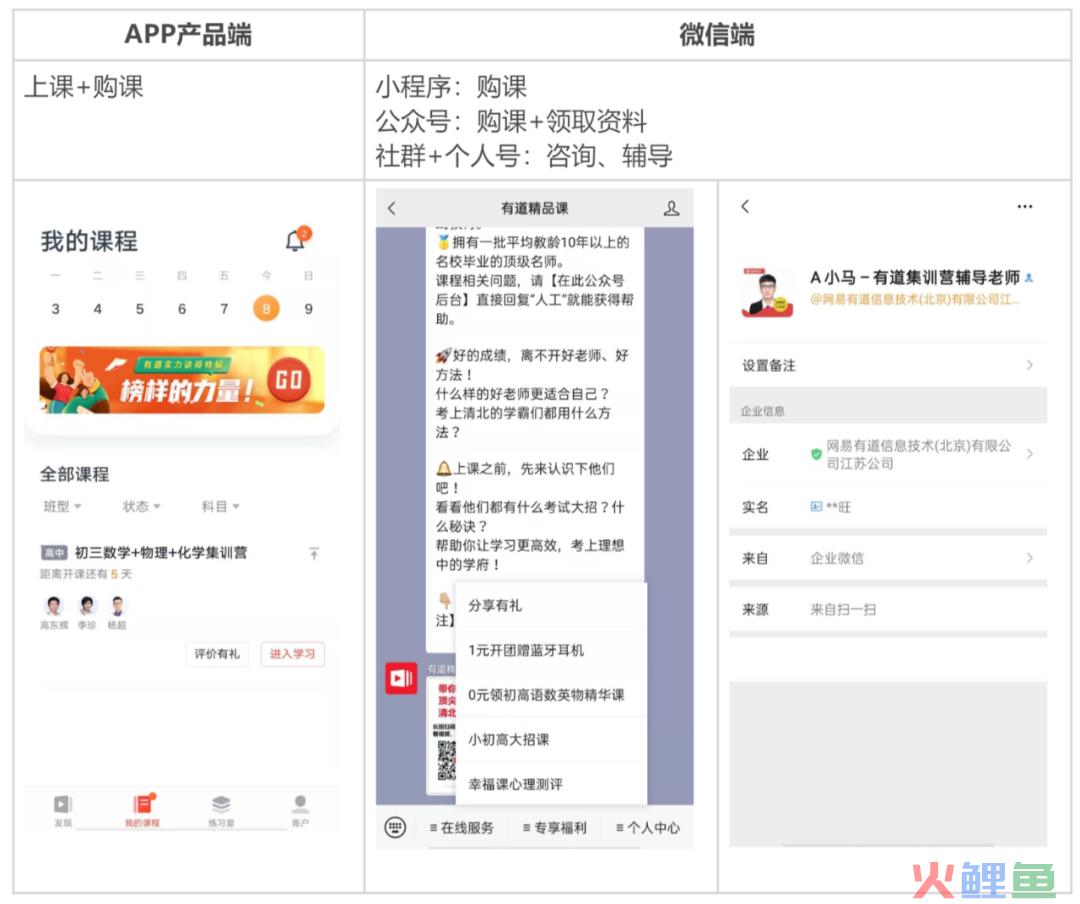Tap the 评价有礼 button
This screenshot has height=904, width=1080.
(217, 654)
